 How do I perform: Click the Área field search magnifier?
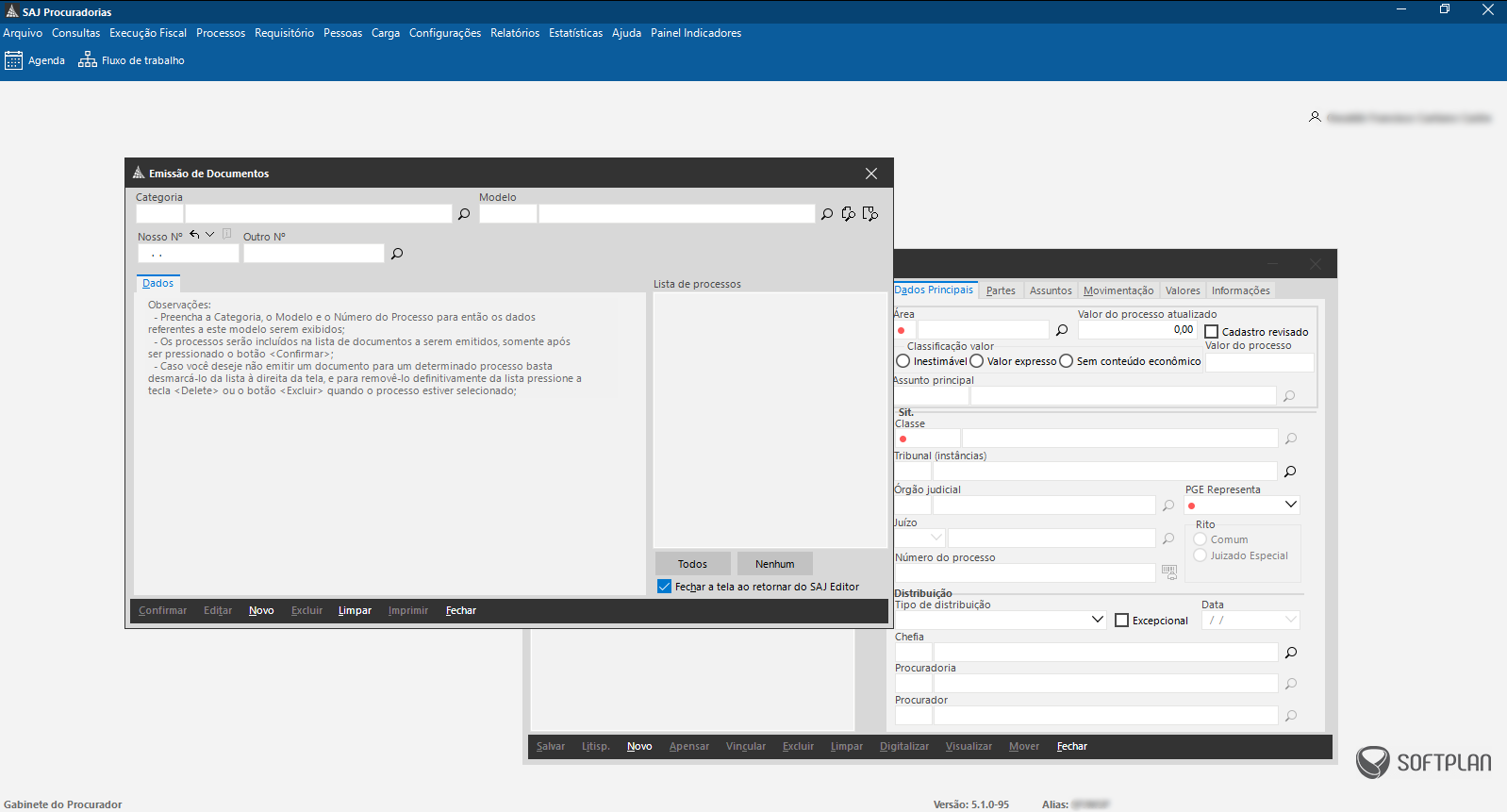(1062, 330)
